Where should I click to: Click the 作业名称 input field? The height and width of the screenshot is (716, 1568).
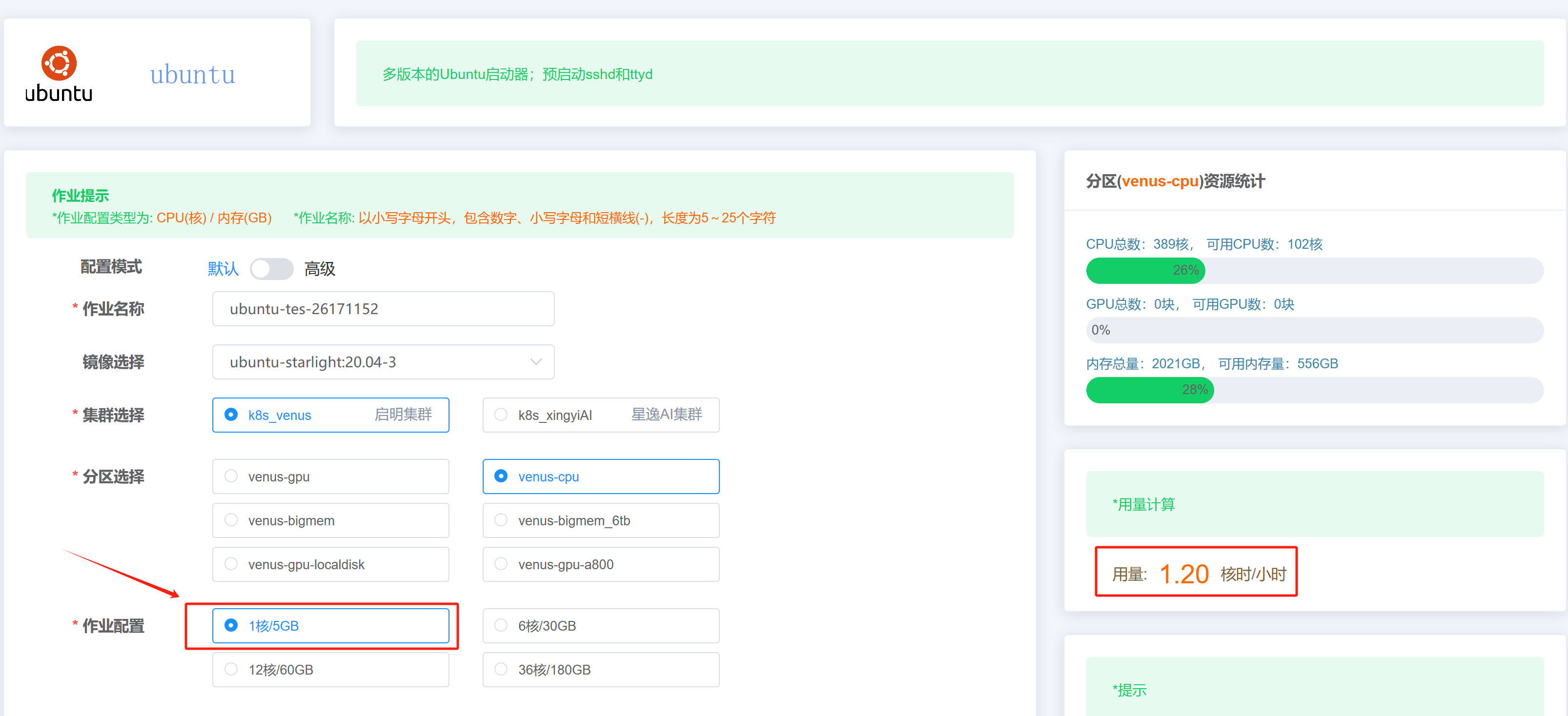(x=383, y=308)
